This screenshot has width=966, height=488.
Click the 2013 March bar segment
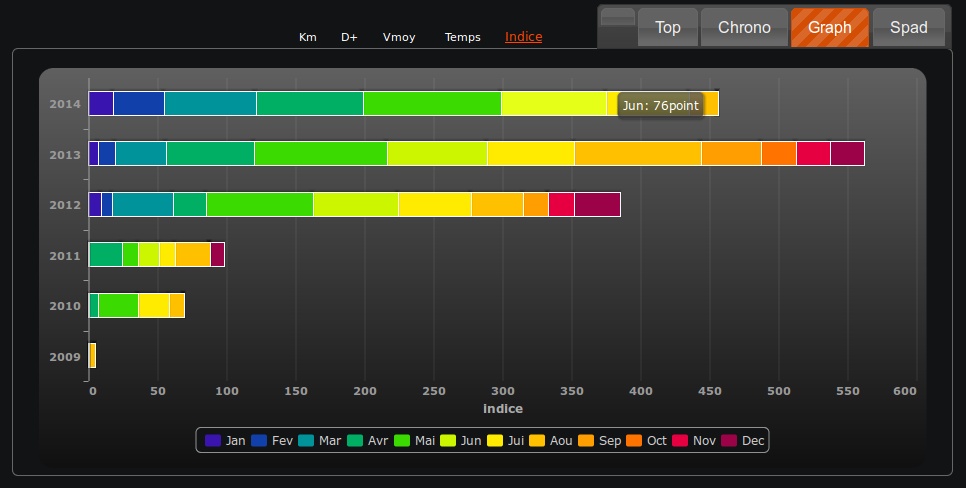[141, 153]
